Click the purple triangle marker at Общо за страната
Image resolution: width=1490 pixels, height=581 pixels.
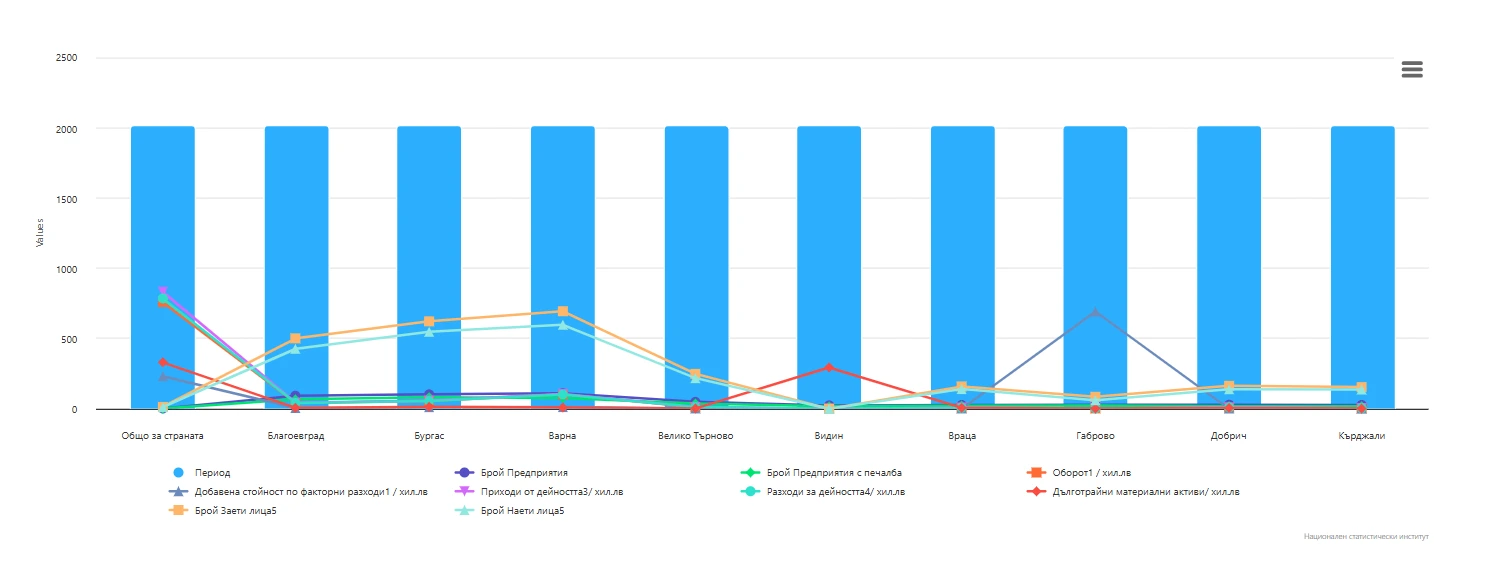(163, 292)
